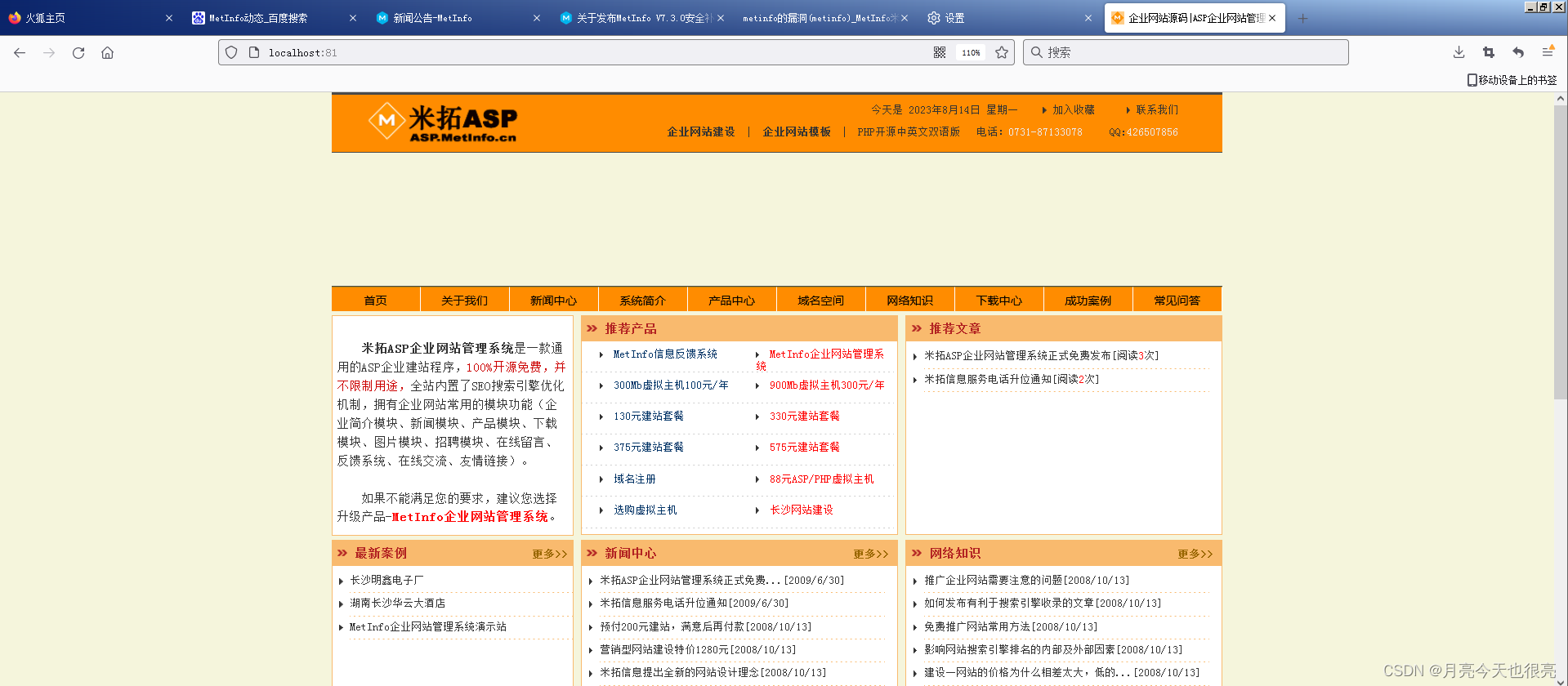
Task: Open the 系统简介 navigation item
Action: (642, 301)
